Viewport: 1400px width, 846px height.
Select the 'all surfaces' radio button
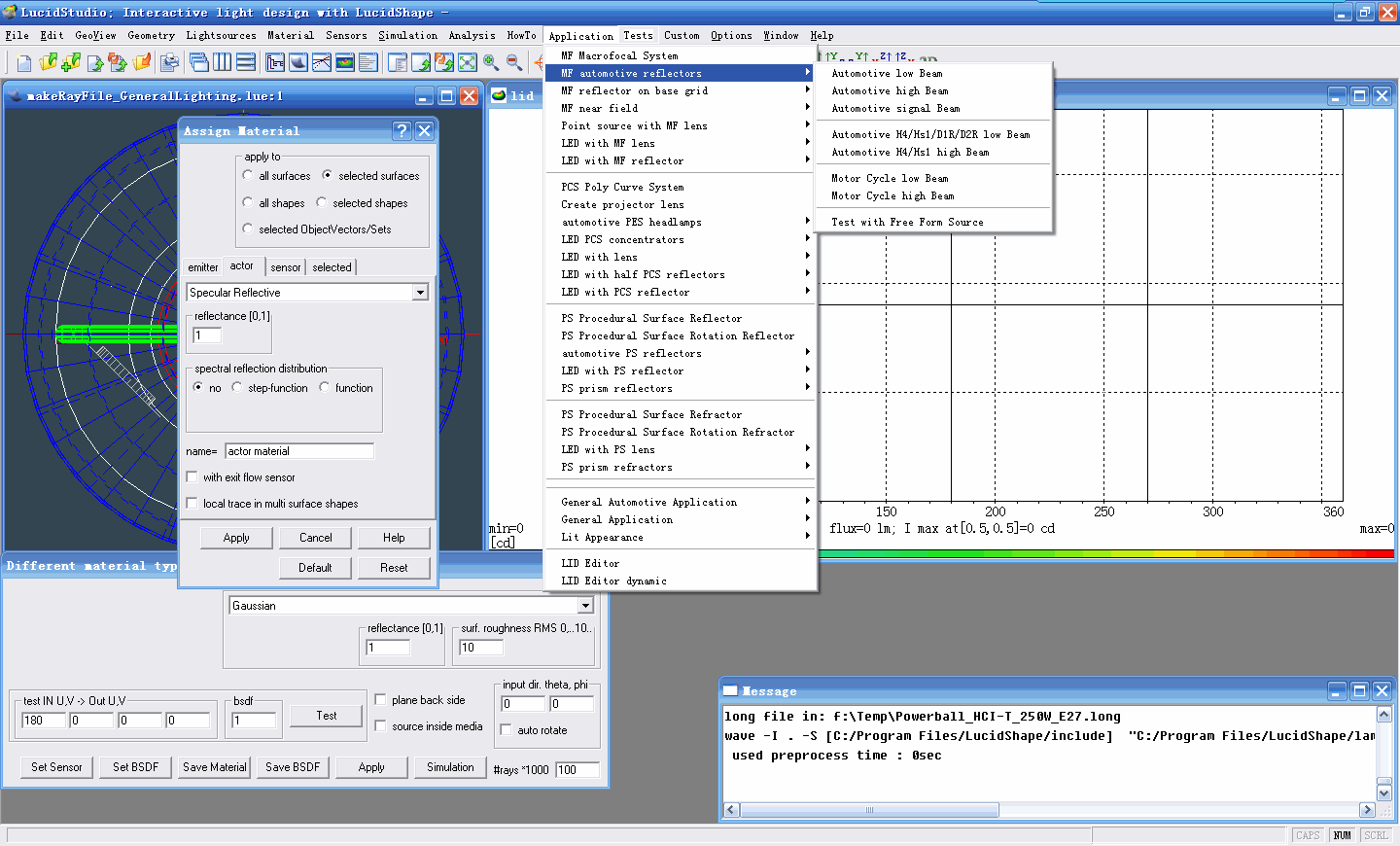click(248, 176)
